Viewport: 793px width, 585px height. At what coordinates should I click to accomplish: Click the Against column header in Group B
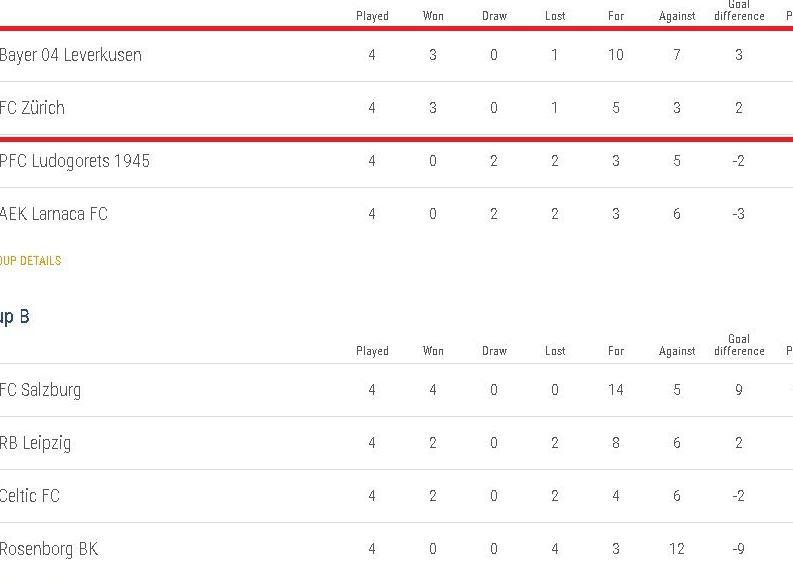pos(677,351)
